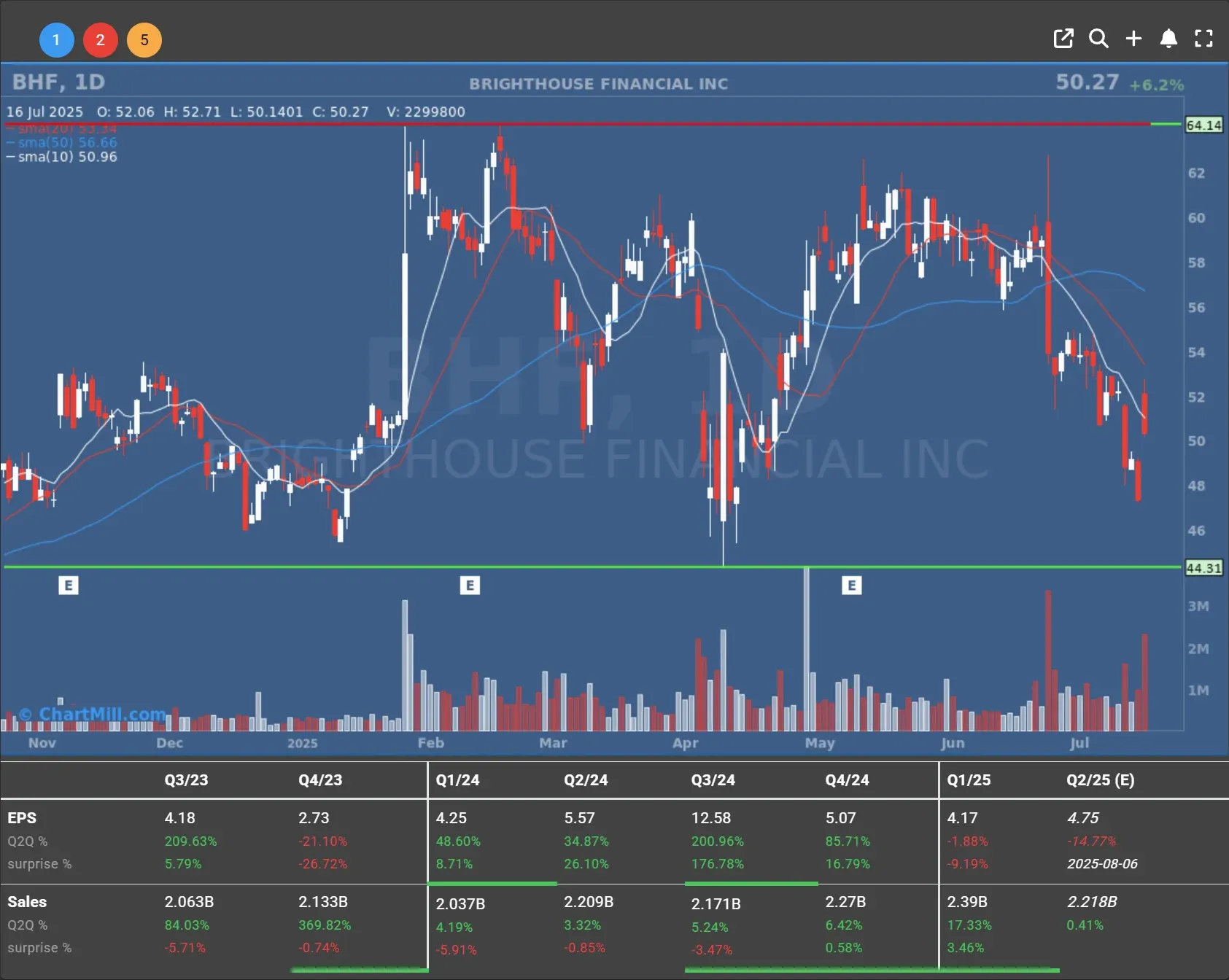Click the orange circle numbered 5
Screen dimensions: 1229x980
(x=144, y=40)
